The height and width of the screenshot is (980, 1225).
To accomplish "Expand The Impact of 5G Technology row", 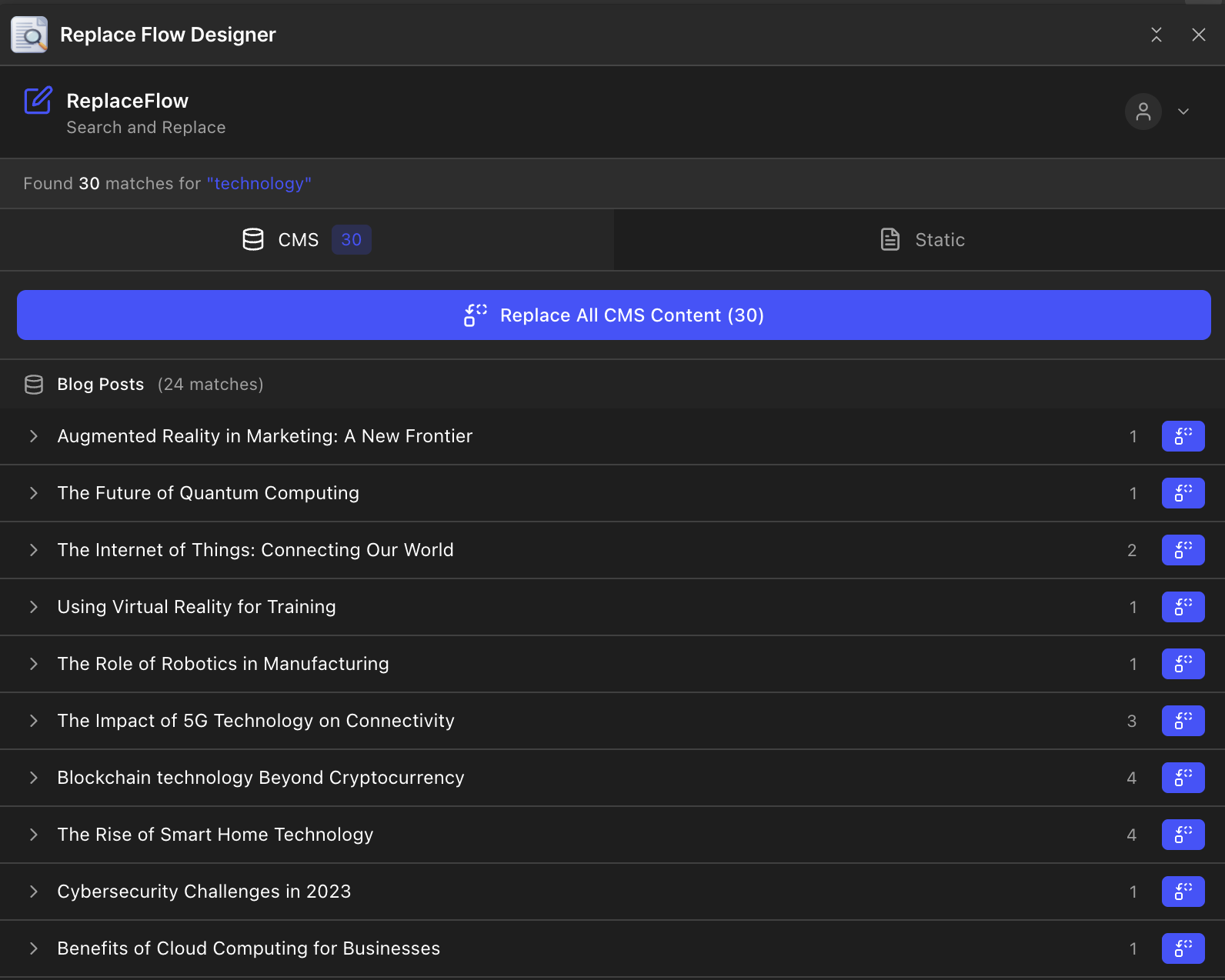I will 33,721.
